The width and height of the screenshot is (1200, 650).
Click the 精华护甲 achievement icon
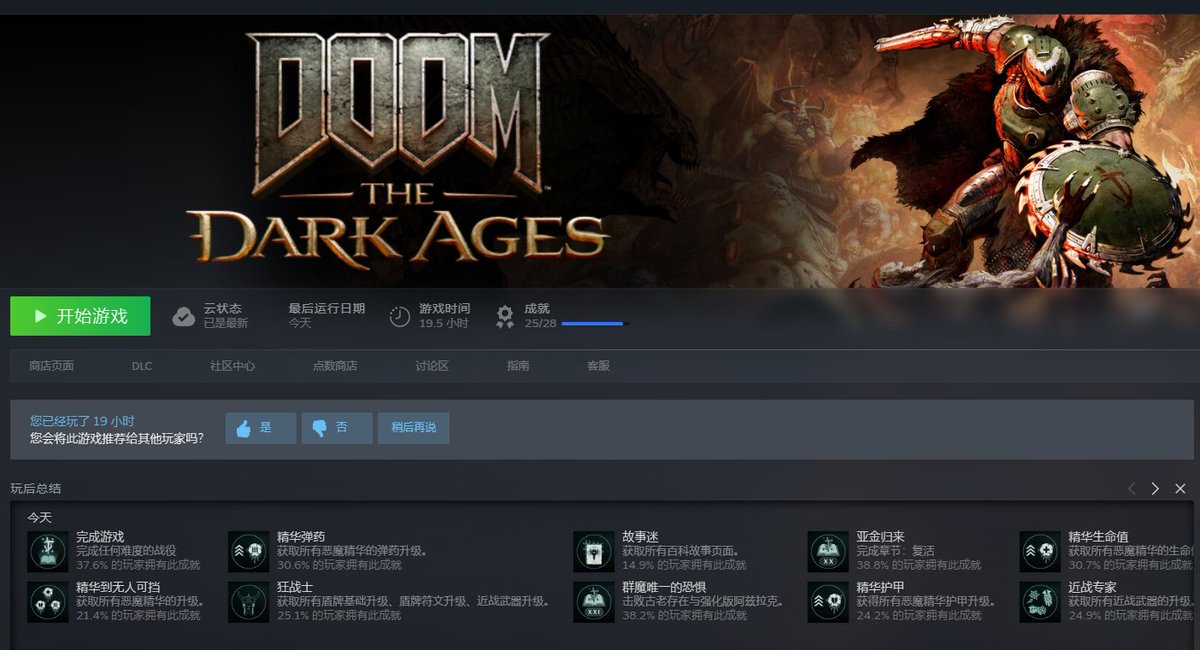pyautogui.click(x=828, y=601)
